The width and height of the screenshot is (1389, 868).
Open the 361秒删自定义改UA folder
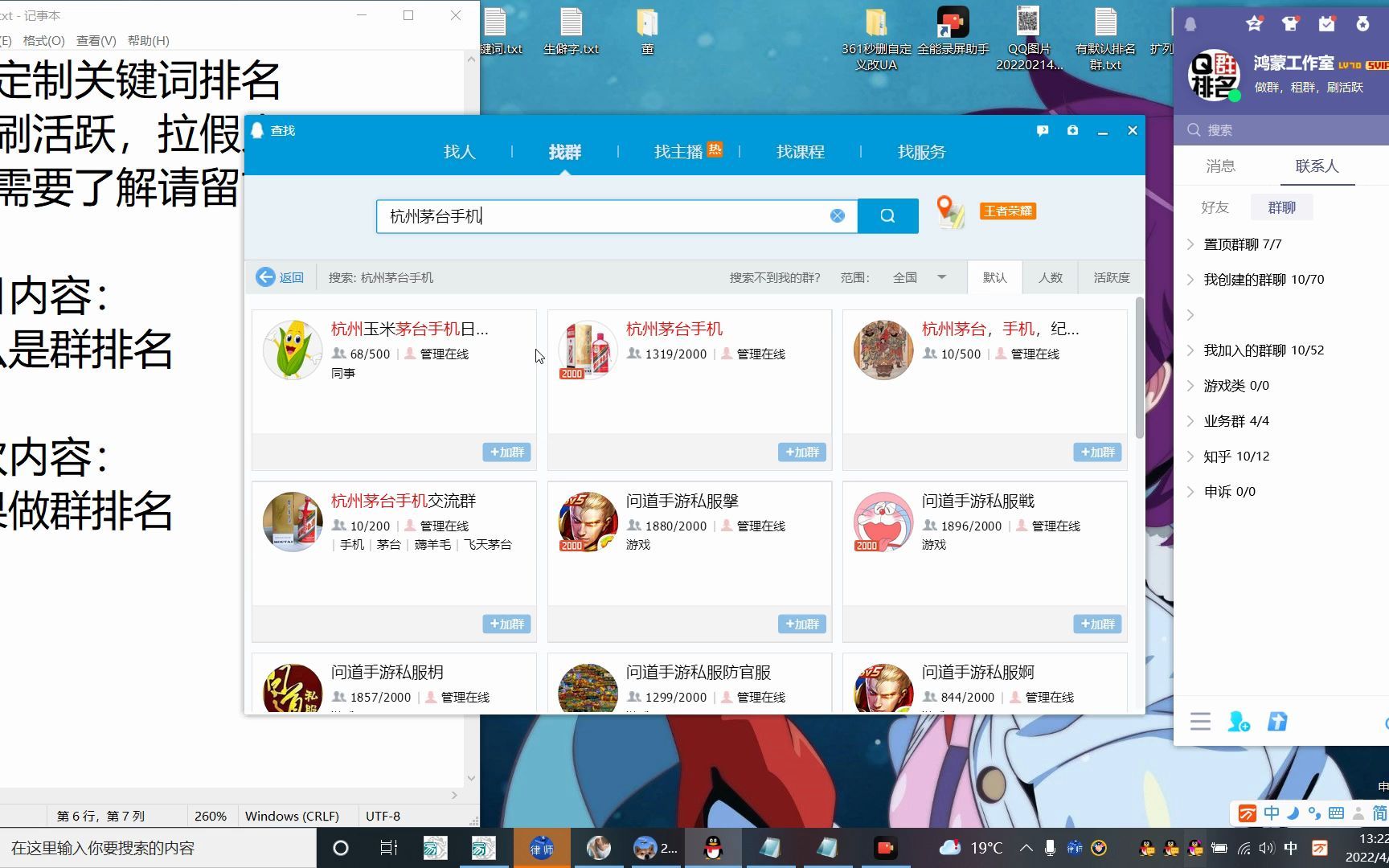(876, 39)
